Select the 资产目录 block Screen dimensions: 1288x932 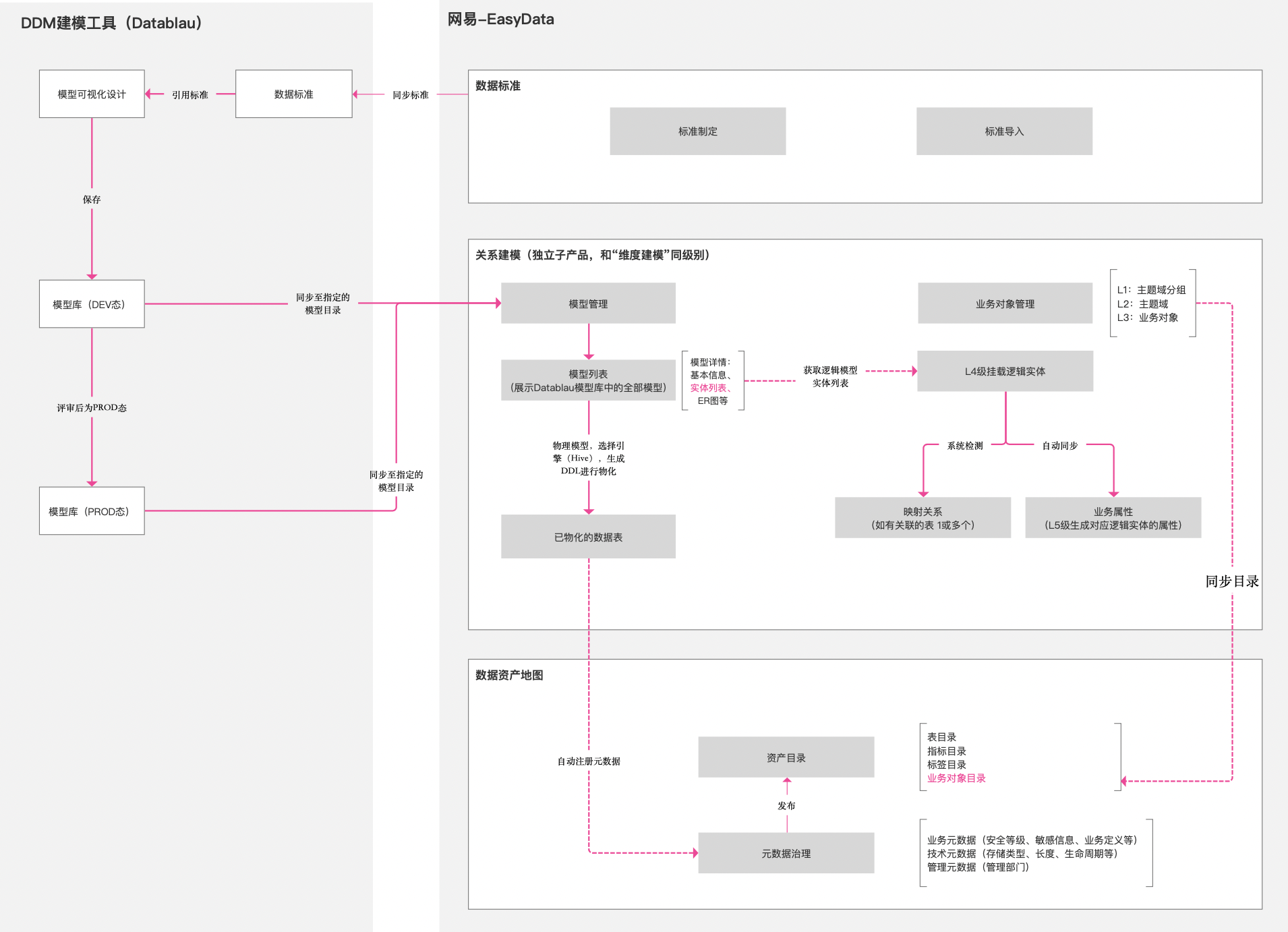[x=786, y=757]
